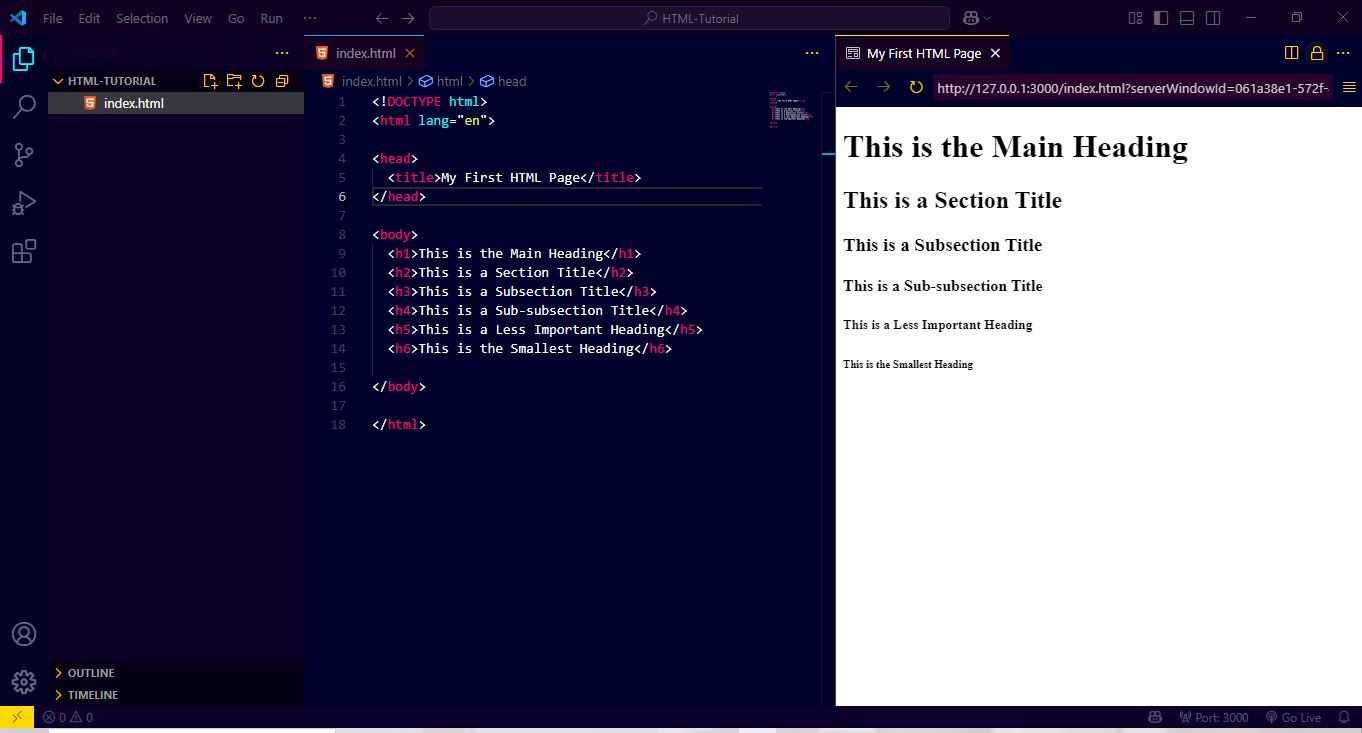This screenshot has height=733, width=1362.
Task: Refresh the explorer file list
Action: click(257, 81)
